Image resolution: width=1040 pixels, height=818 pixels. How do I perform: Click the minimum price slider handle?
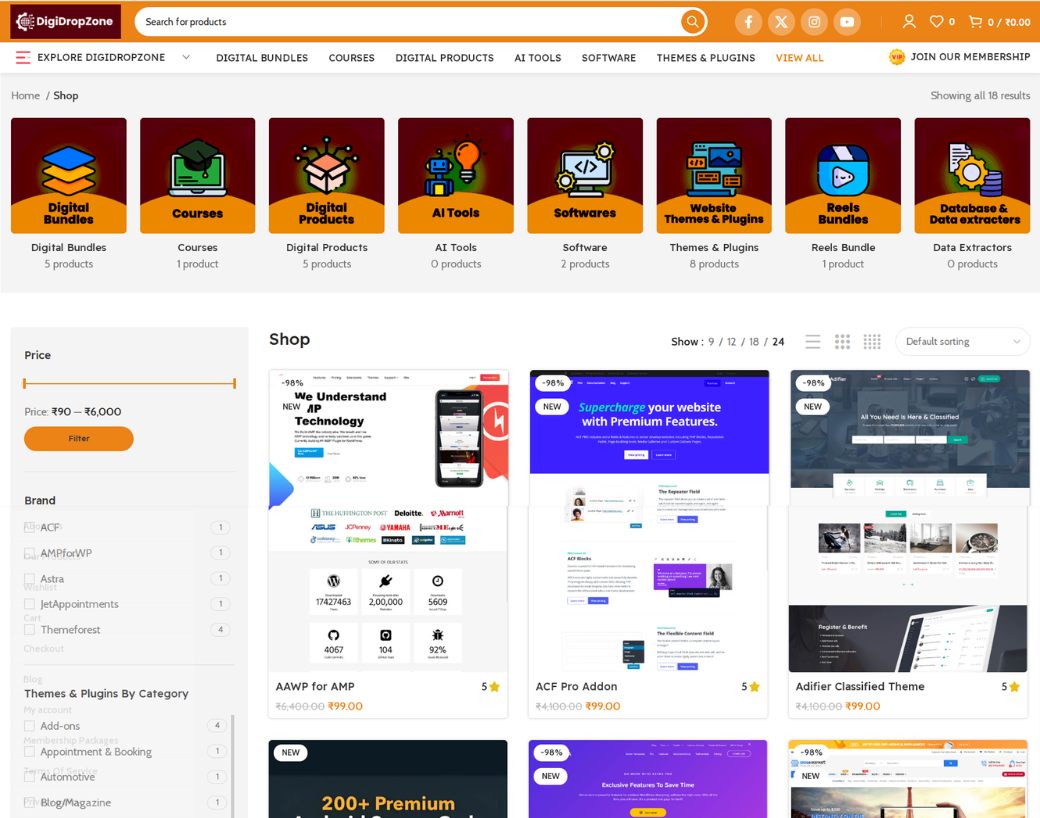pos(25,383)
